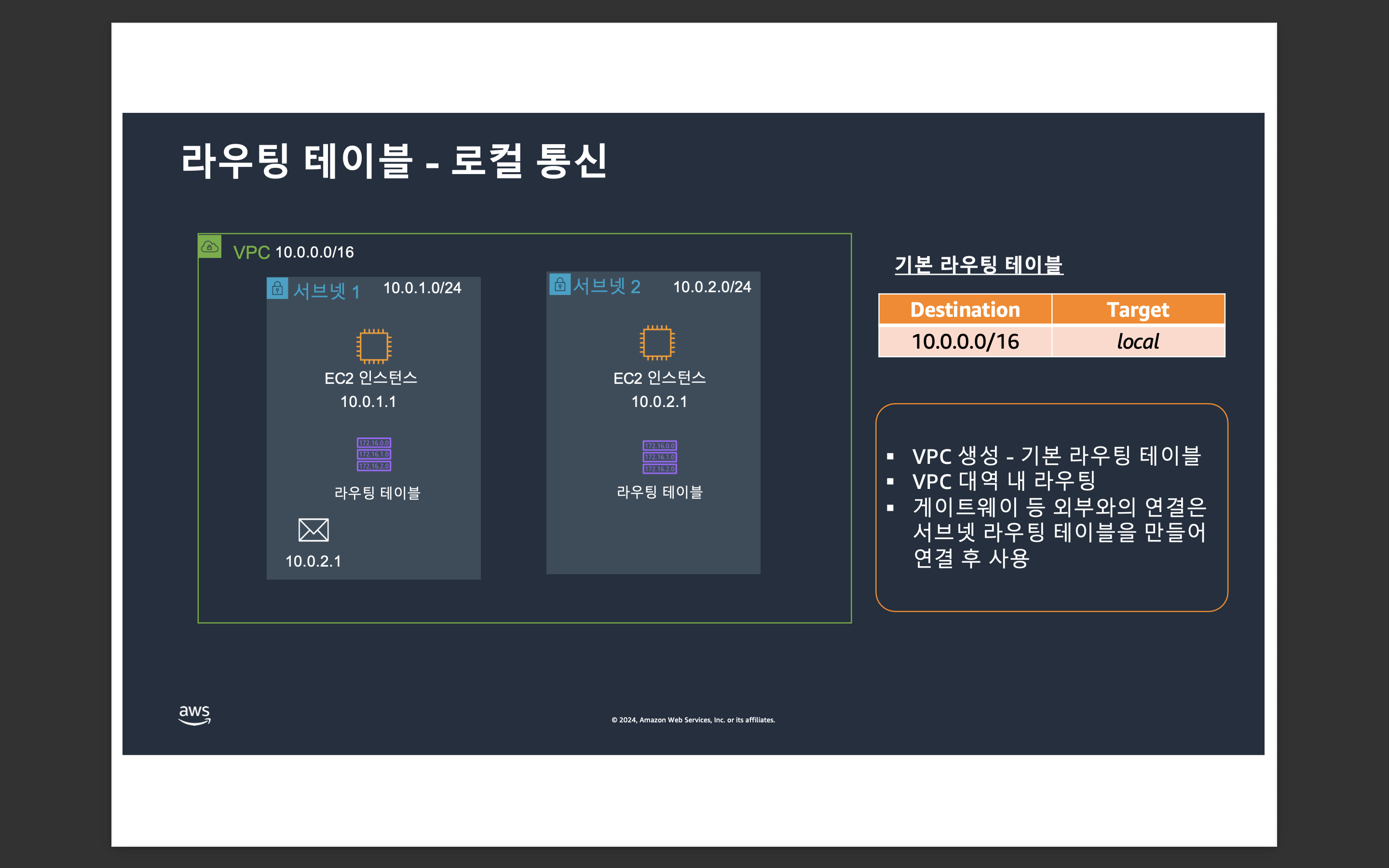Click the routing table icon in subnet 2
1389x868 pixels.
point(659,457)
